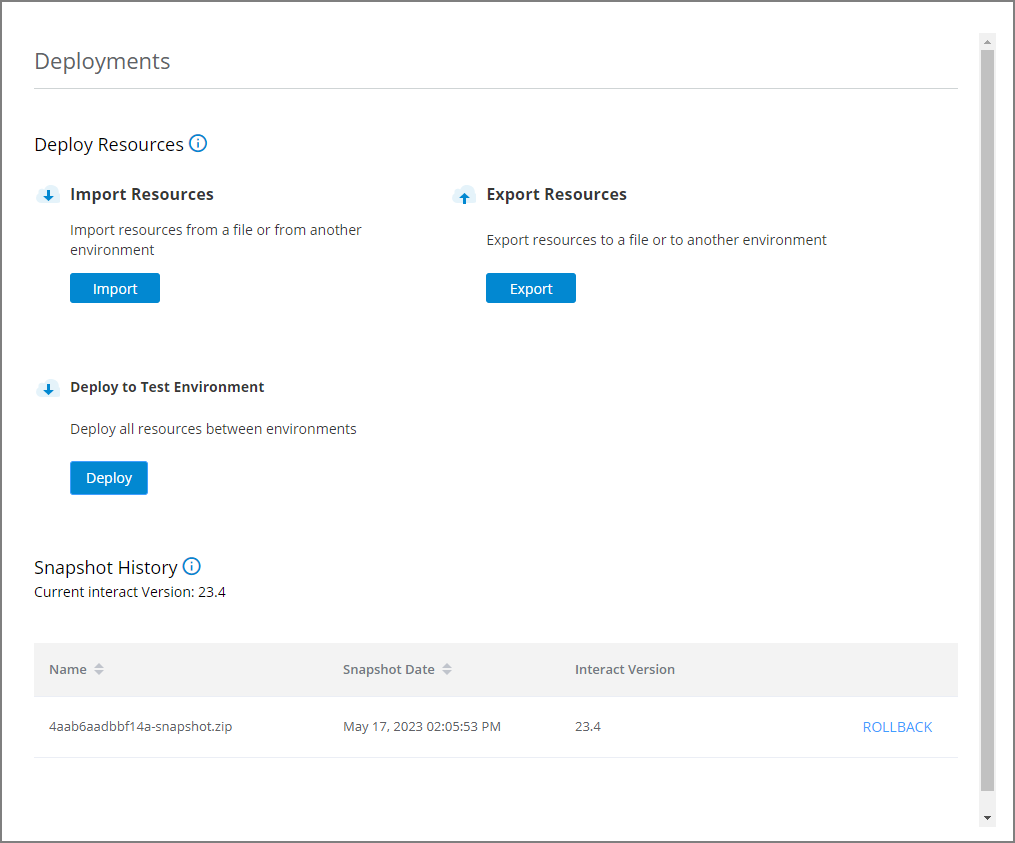Click the Import Resources cloud download icon

click(48, 195)
